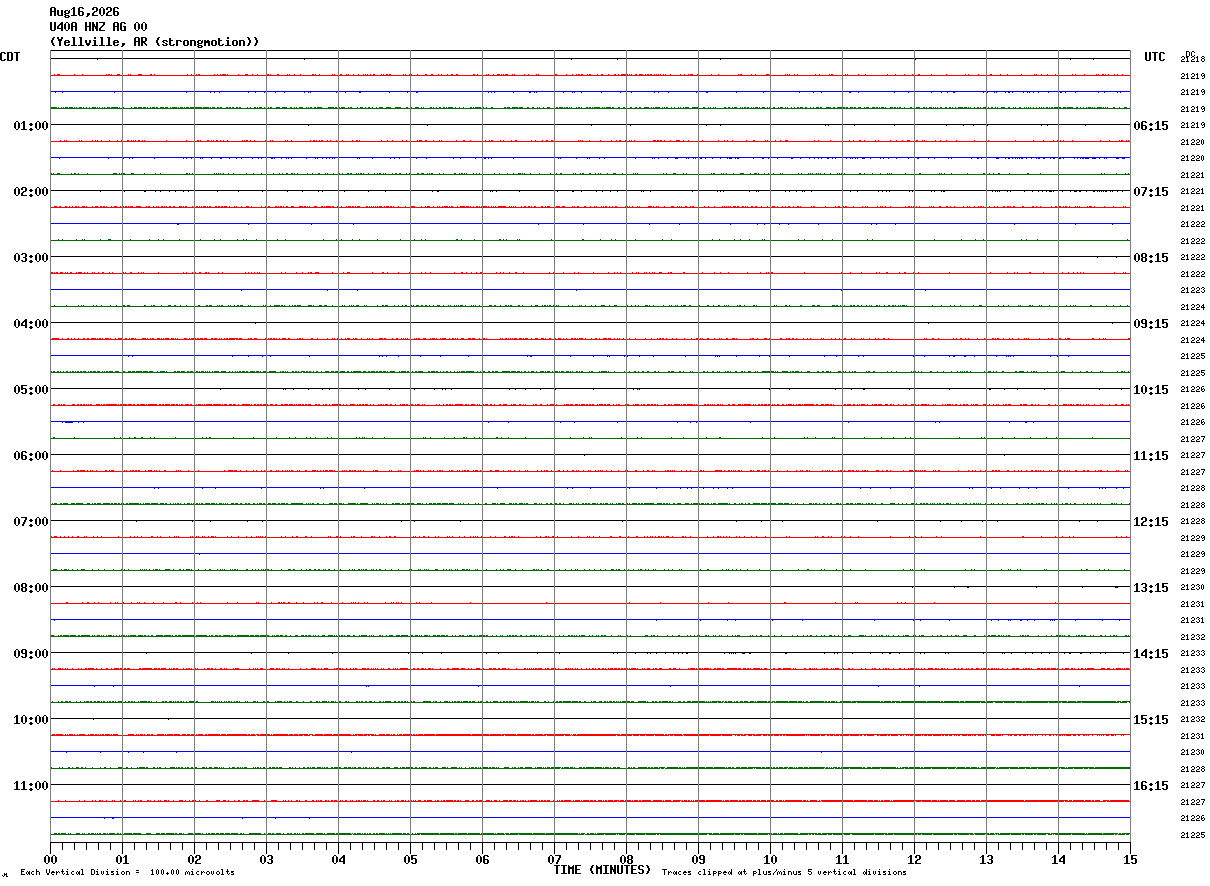Select the 05:00 CDT row label
This screenshot has height=886, width=1210.
pyautogui.click(x=30, y=389)
